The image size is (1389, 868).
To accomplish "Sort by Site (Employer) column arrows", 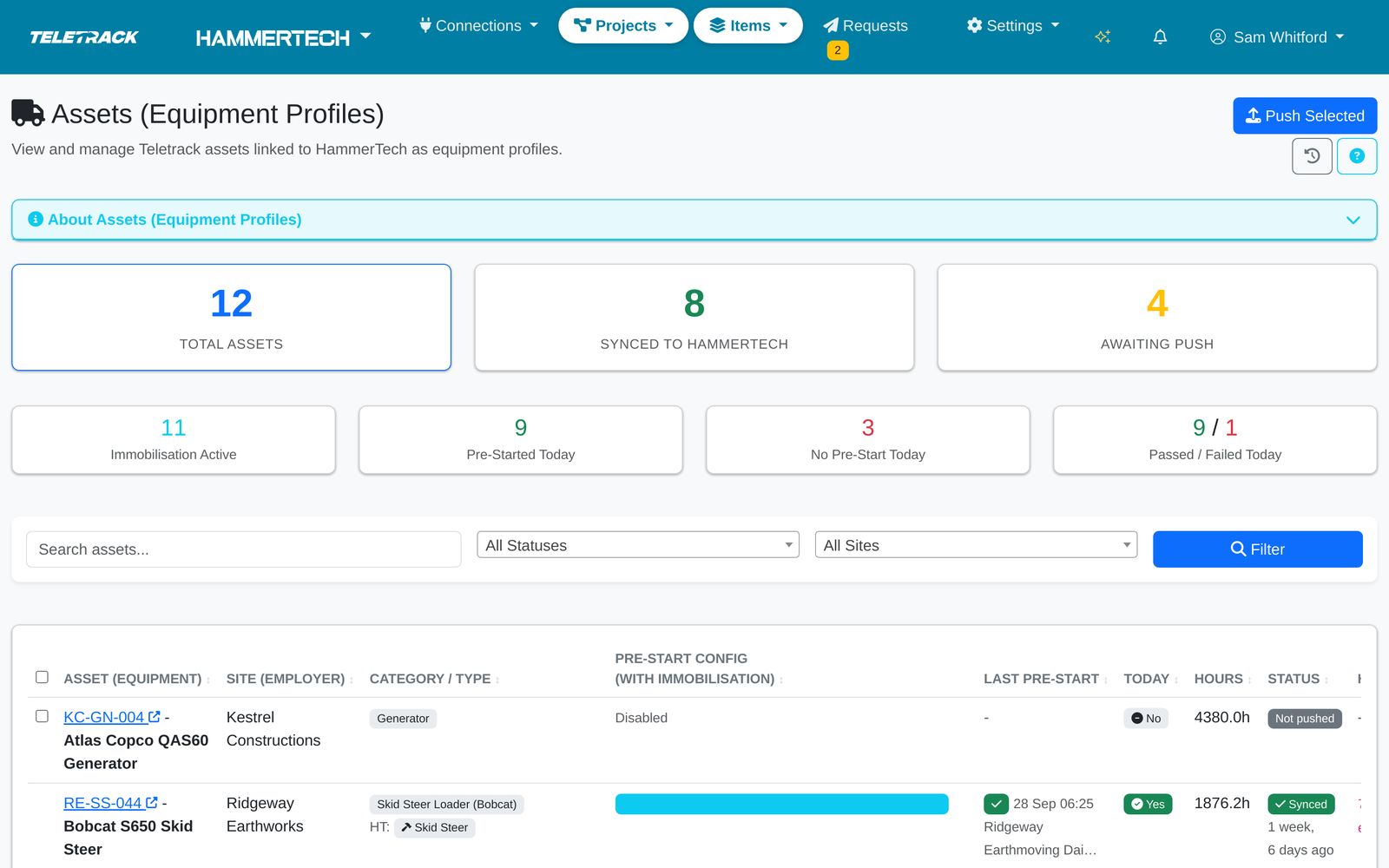I will pyautogui.click(x=352, y=680).
